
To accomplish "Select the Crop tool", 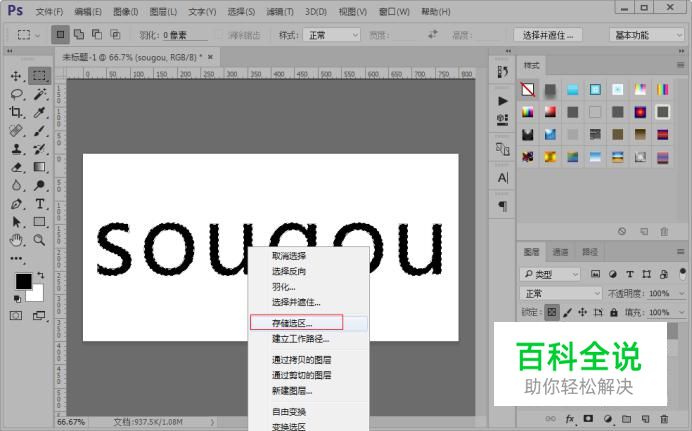I will coord(16,112).
